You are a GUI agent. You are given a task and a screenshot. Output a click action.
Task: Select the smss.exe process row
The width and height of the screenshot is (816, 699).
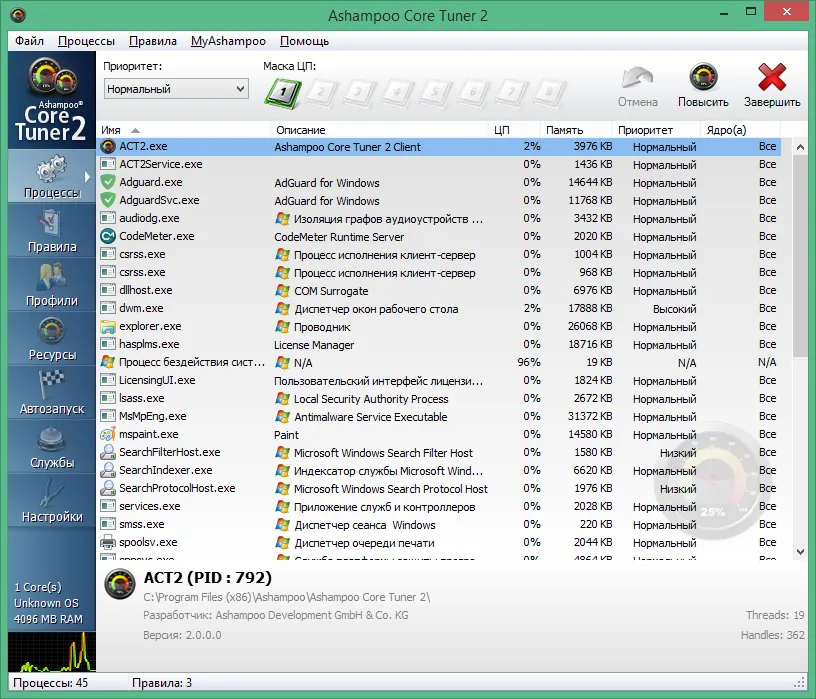(439, 525)
